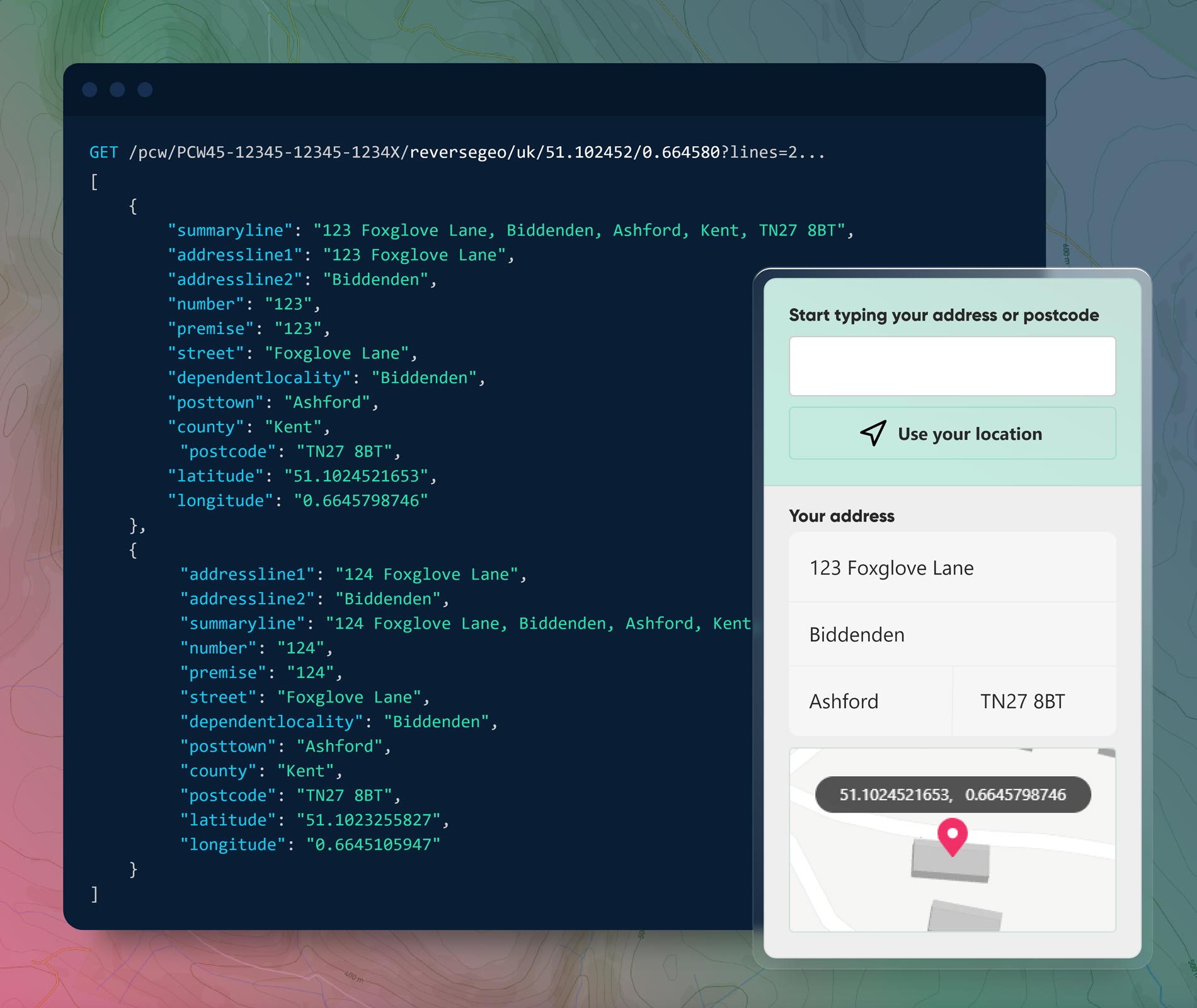Select the Biddenden address field

pos(952,634)
